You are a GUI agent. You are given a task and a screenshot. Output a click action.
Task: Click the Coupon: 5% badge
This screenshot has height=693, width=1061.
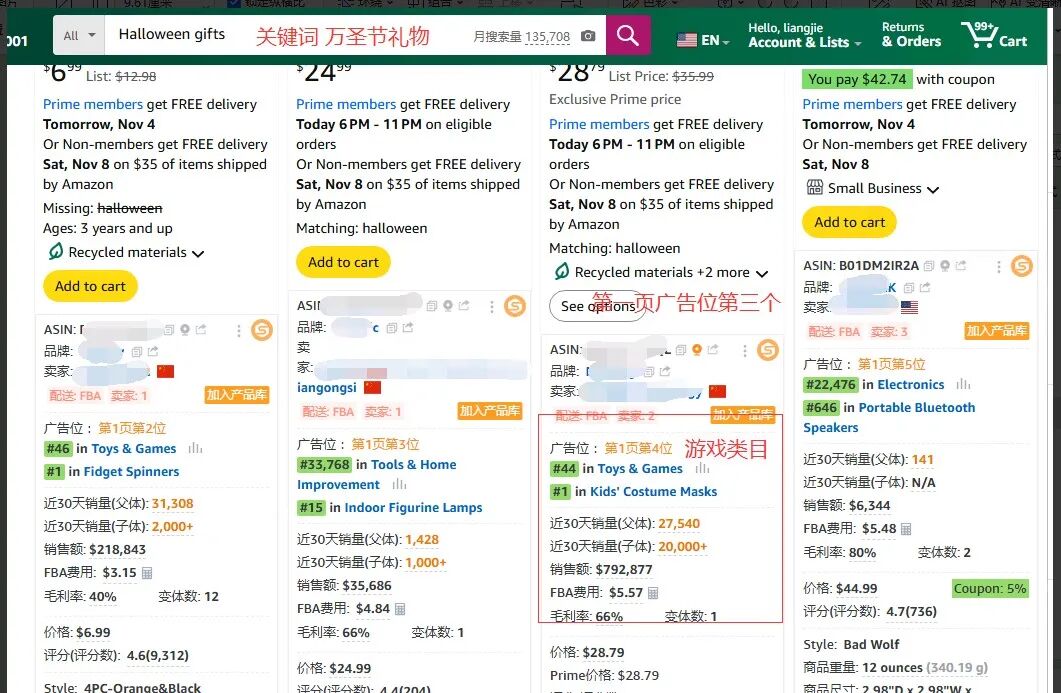pos(990,589)
